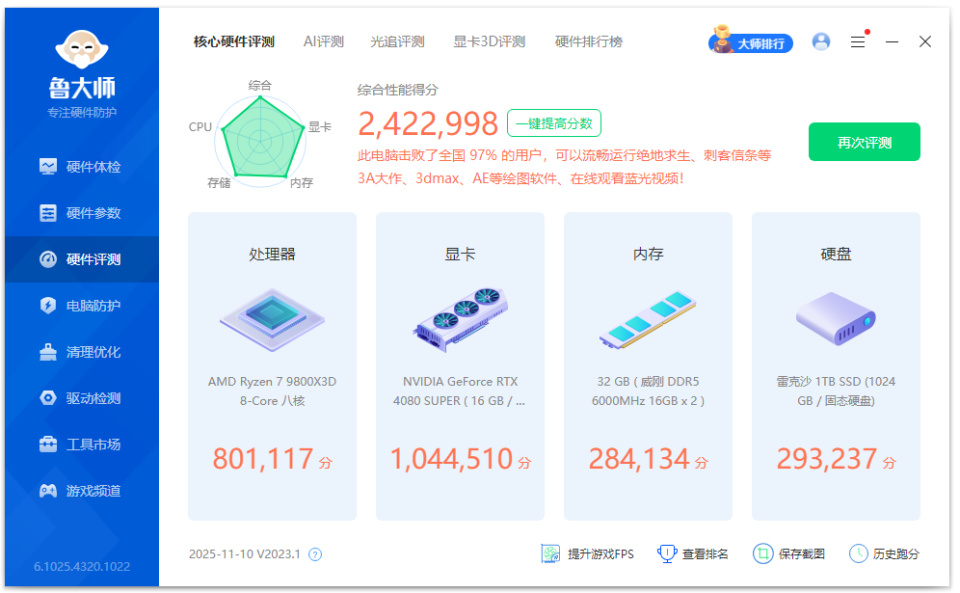The width and height of the screenshot is (960, 593).
Task: Switch to the AI评测 tab
Action: click(x=323, y=41)
